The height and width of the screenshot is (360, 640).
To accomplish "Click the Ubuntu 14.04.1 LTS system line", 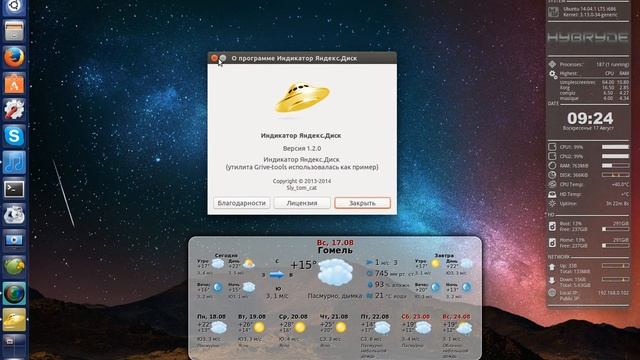I will tap(590, 9).
